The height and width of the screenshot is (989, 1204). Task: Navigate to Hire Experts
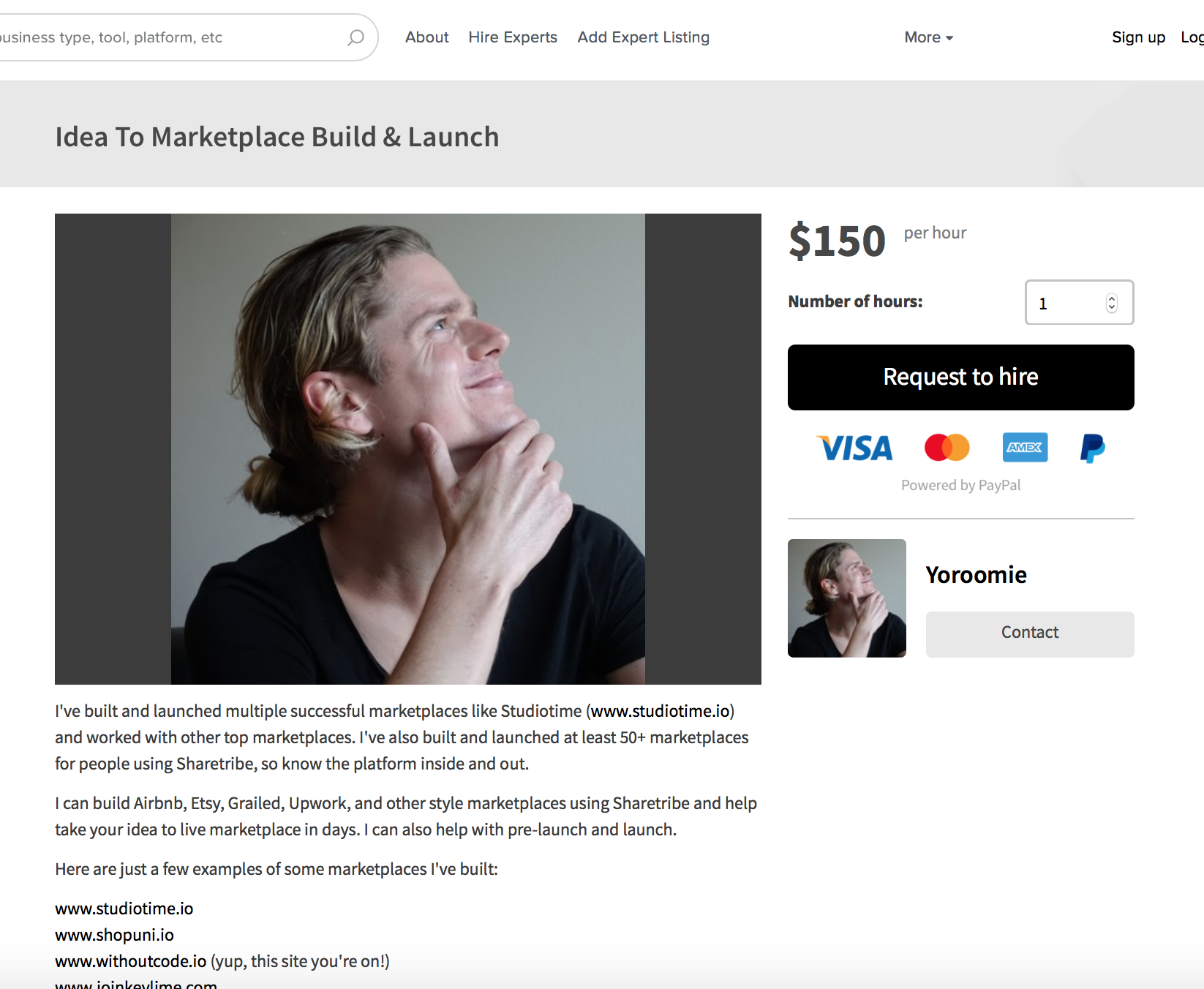point(513,37)
